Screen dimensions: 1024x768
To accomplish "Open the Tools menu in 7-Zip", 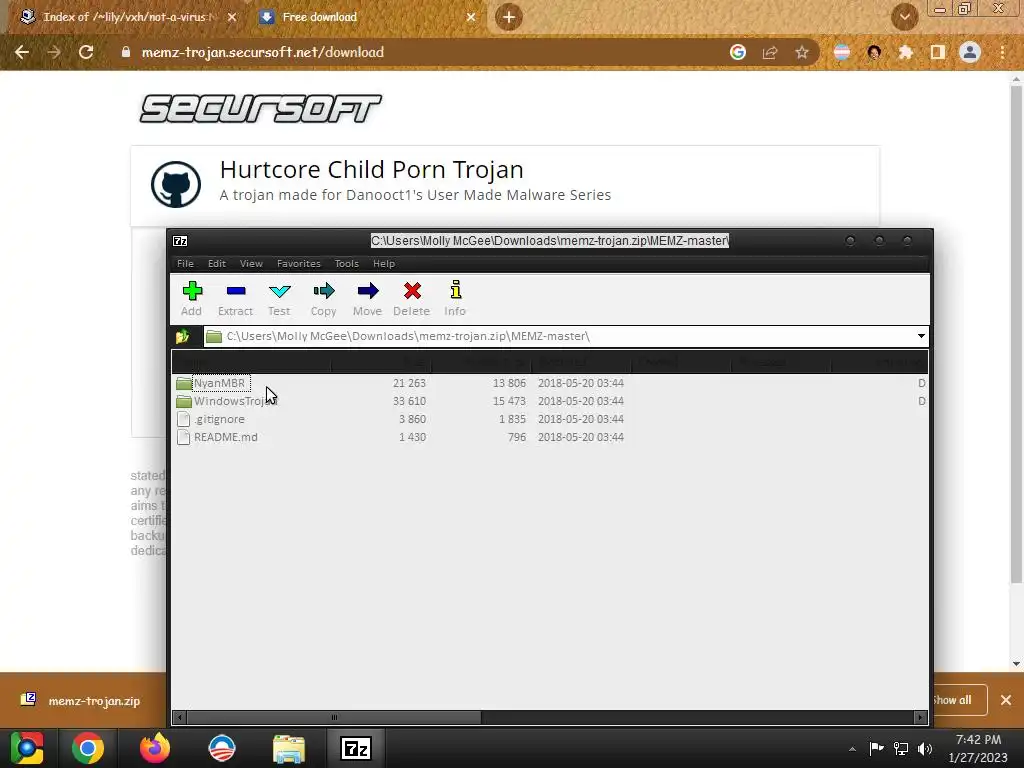I will click(x=347, y=263).
